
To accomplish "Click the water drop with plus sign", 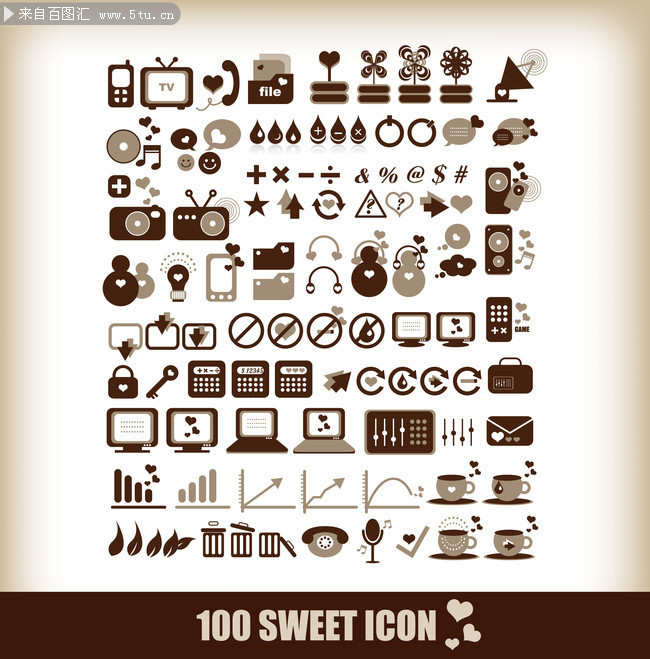I will (x=318, y=130).
